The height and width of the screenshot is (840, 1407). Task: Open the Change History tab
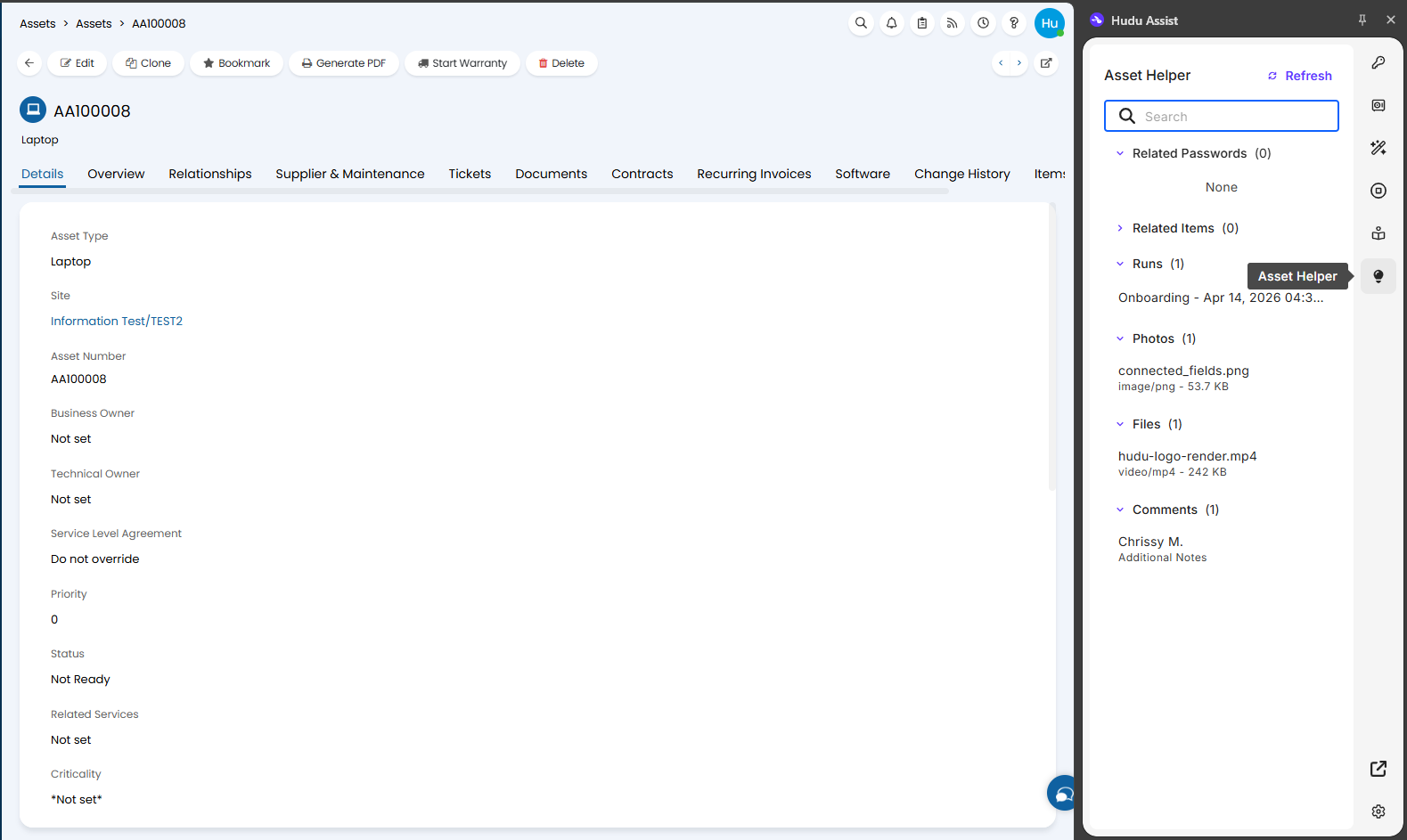click(962, 174)
